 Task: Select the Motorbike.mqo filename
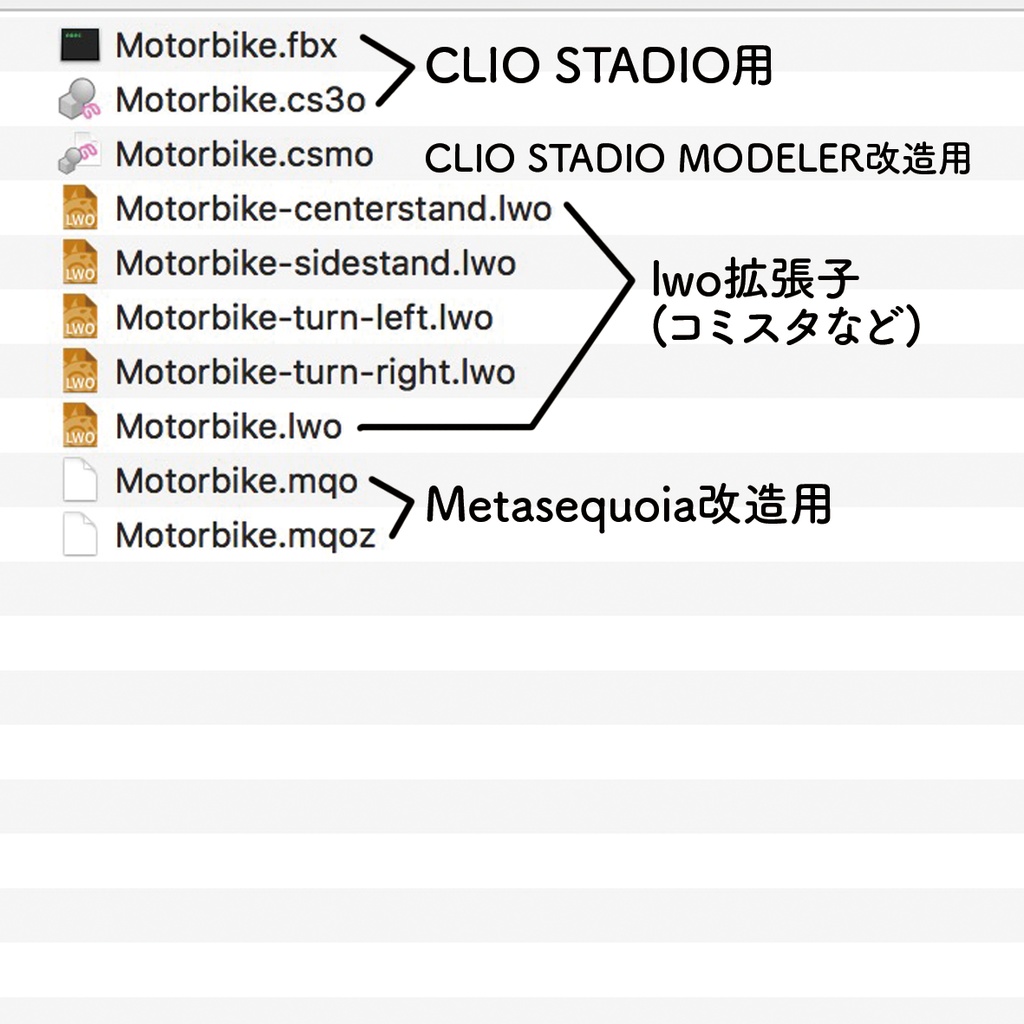tap(236, 481)
